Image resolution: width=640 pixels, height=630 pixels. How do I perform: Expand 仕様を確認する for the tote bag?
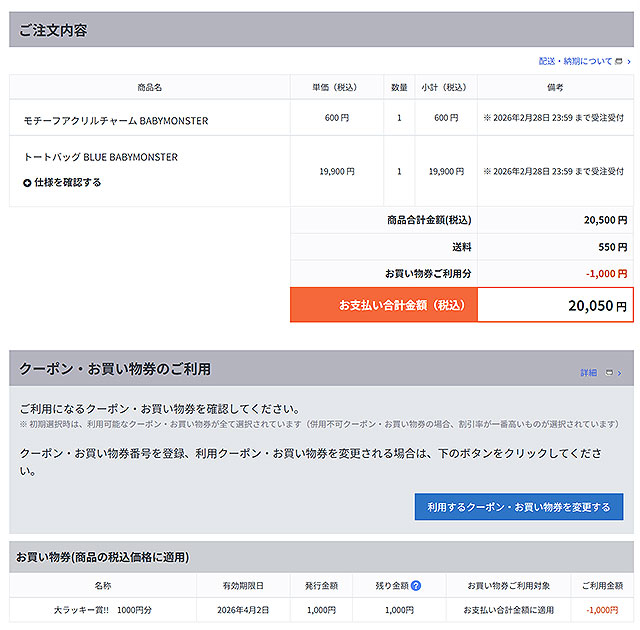[67, 183]
